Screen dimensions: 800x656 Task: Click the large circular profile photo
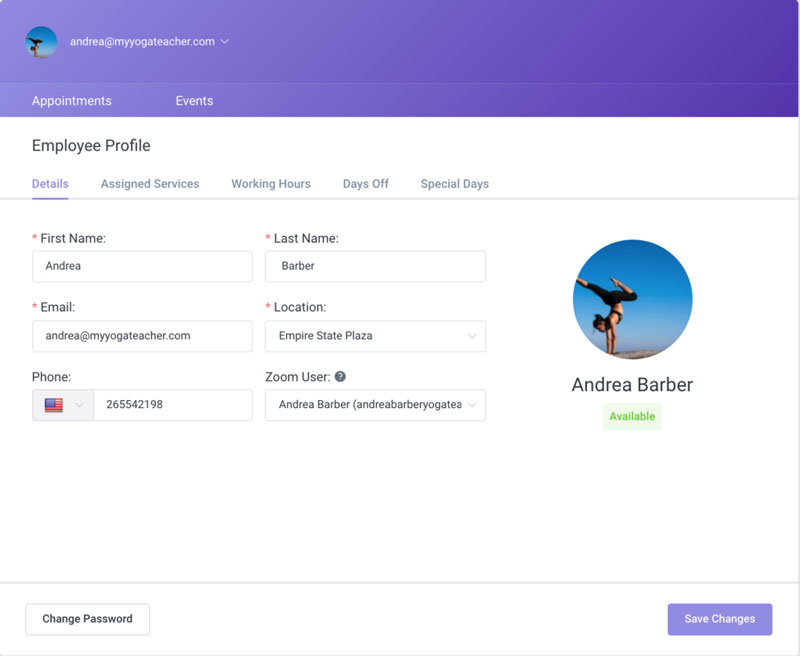click(x=633, y=299)
